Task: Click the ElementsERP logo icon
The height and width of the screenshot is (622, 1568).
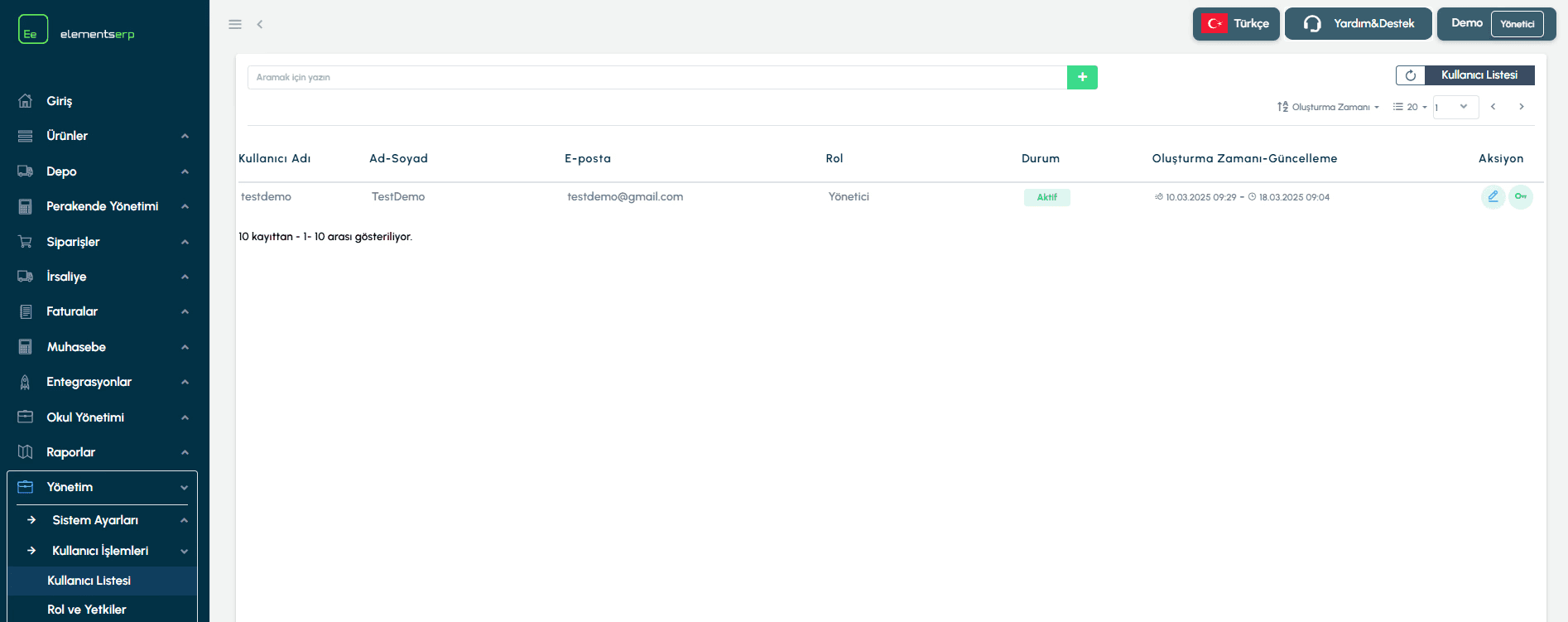Action: tap(33, 29)
